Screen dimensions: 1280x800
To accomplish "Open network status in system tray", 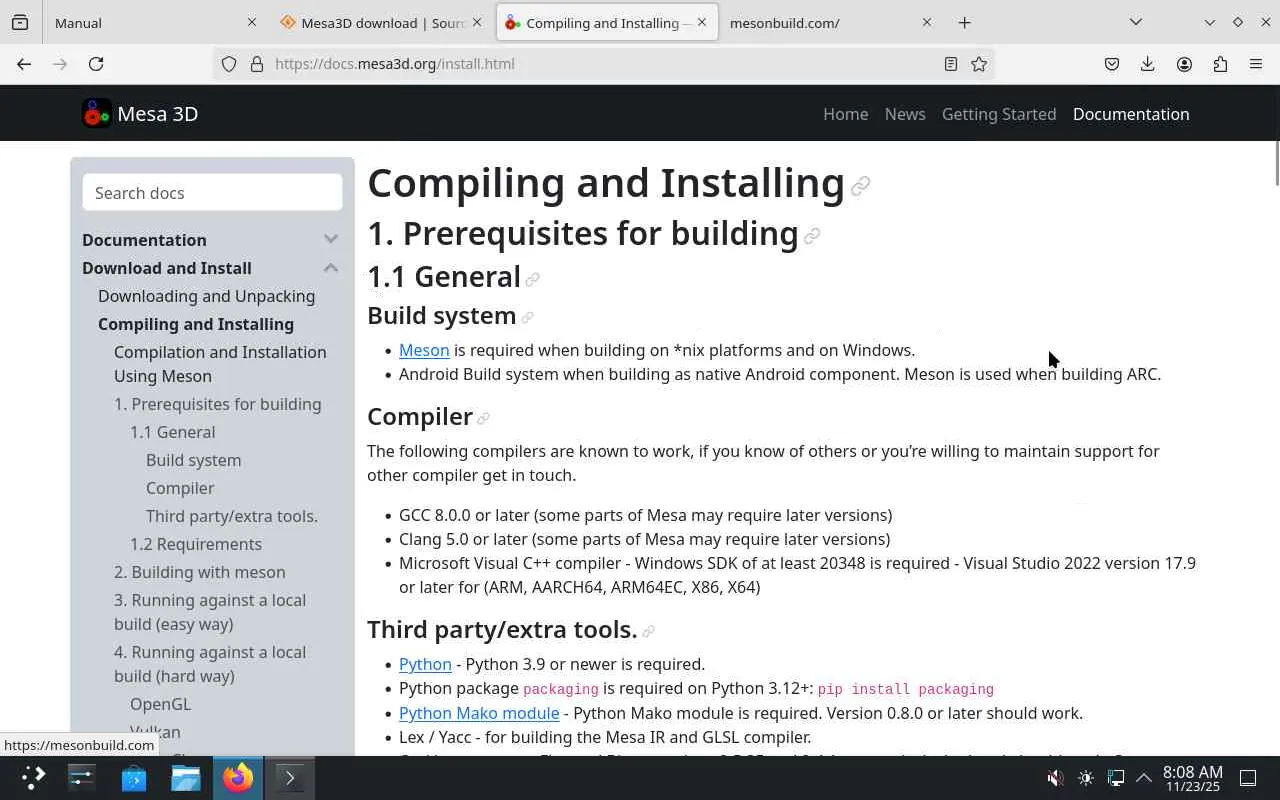I will [x=1116, y=778].
